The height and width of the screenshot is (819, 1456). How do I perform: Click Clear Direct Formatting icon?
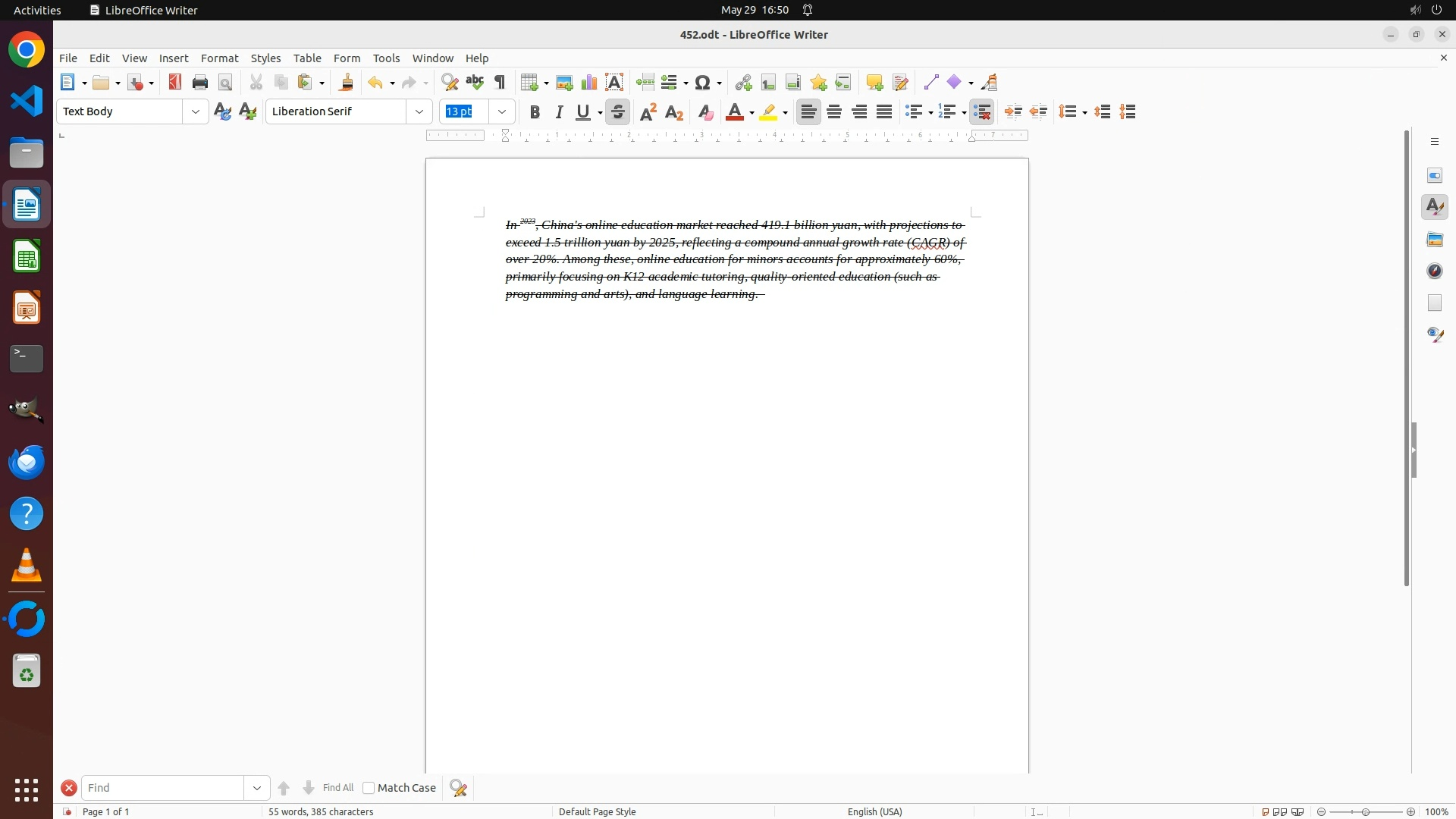705,112
